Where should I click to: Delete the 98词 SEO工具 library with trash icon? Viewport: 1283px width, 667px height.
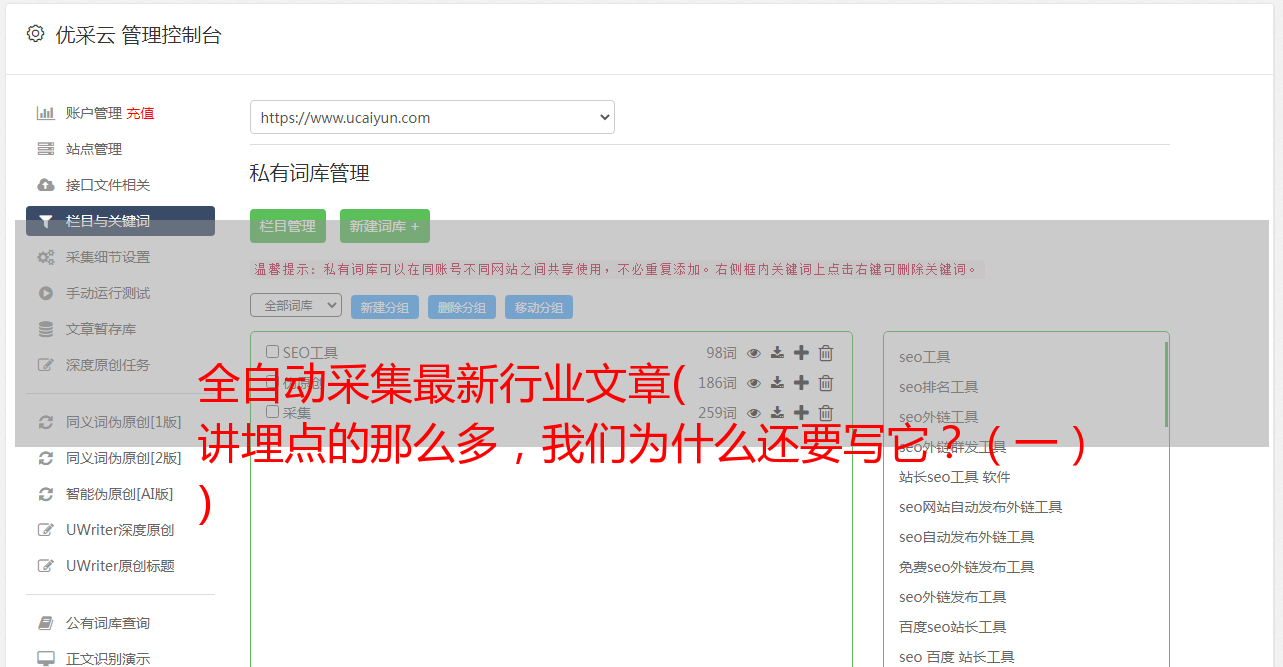point(826,353)
